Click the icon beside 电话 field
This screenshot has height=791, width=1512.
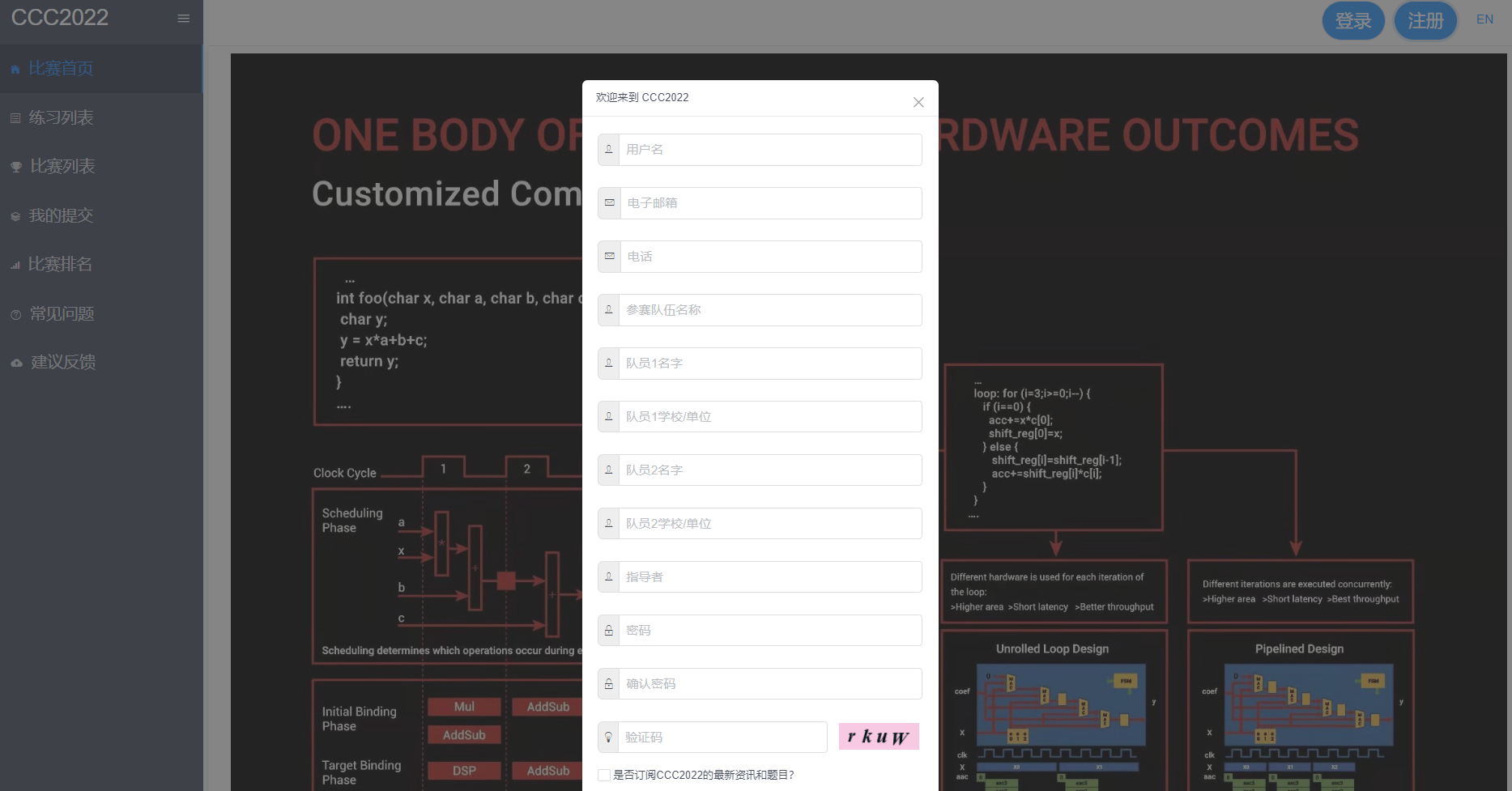[610, 257]
